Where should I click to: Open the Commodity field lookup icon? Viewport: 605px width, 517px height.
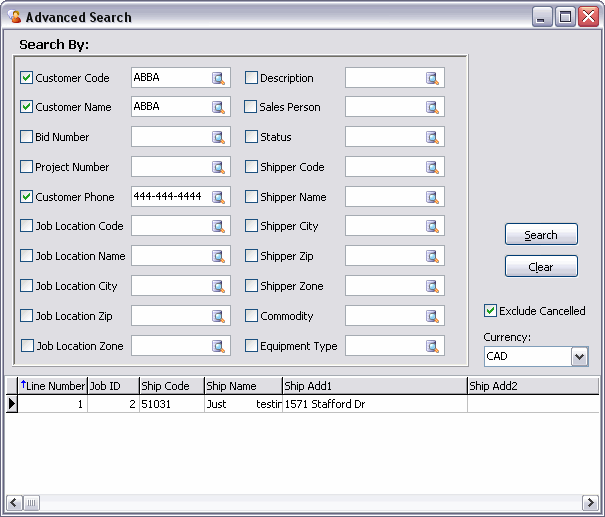tap(432, 316)
